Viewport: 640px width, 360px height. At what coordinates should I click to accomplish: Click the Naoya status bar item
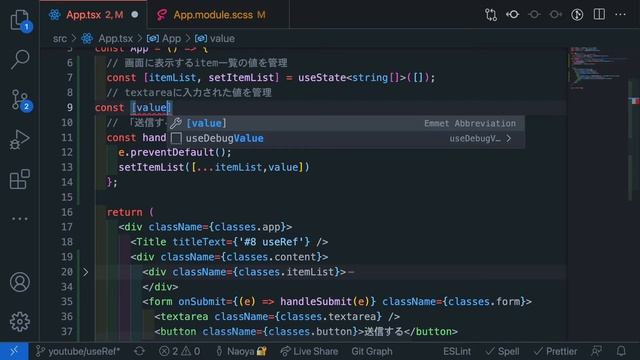pos(242,351)
